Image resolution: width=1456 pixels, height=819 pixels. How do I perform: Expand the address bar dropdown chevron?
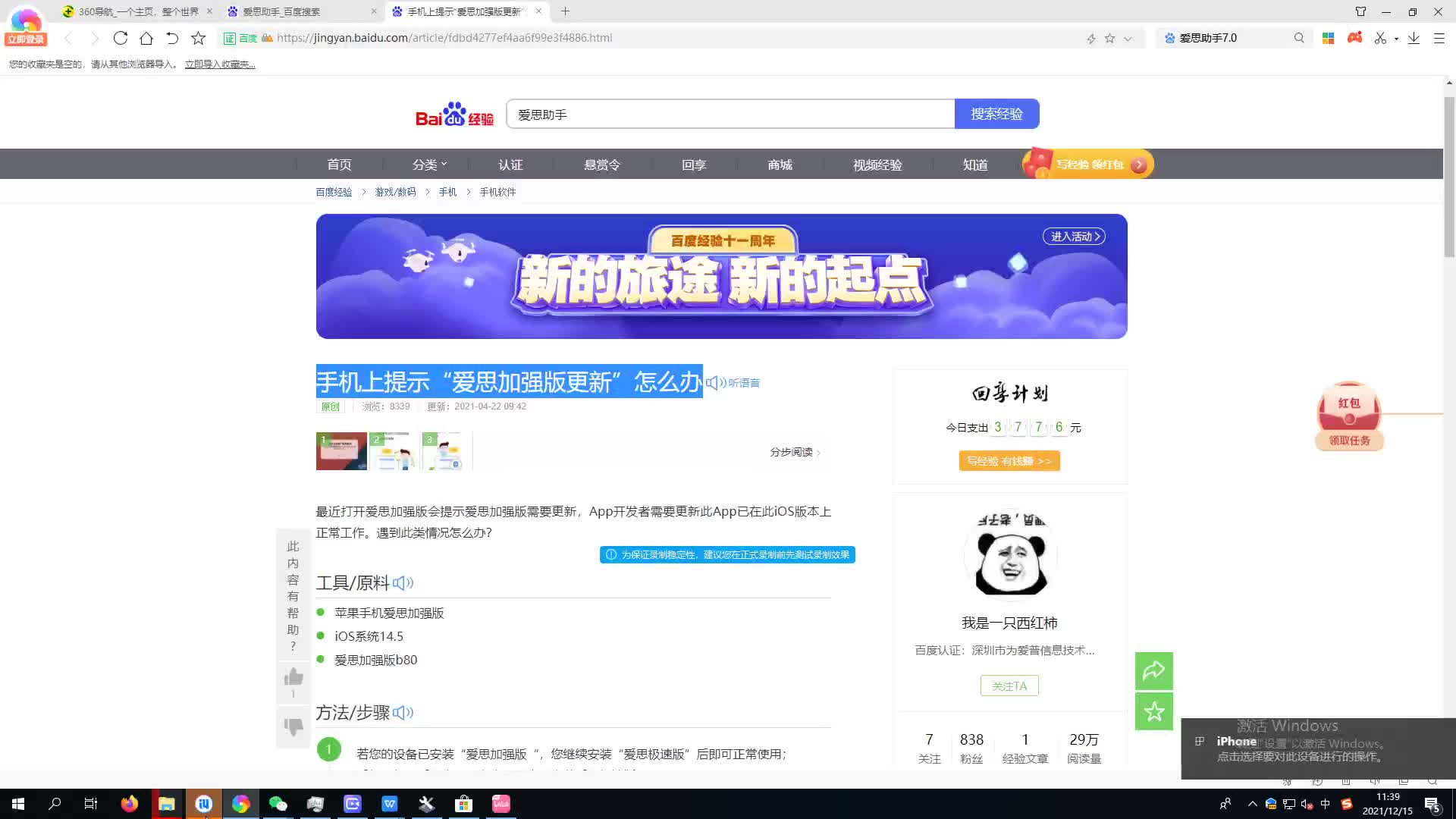click(1128, 39)
